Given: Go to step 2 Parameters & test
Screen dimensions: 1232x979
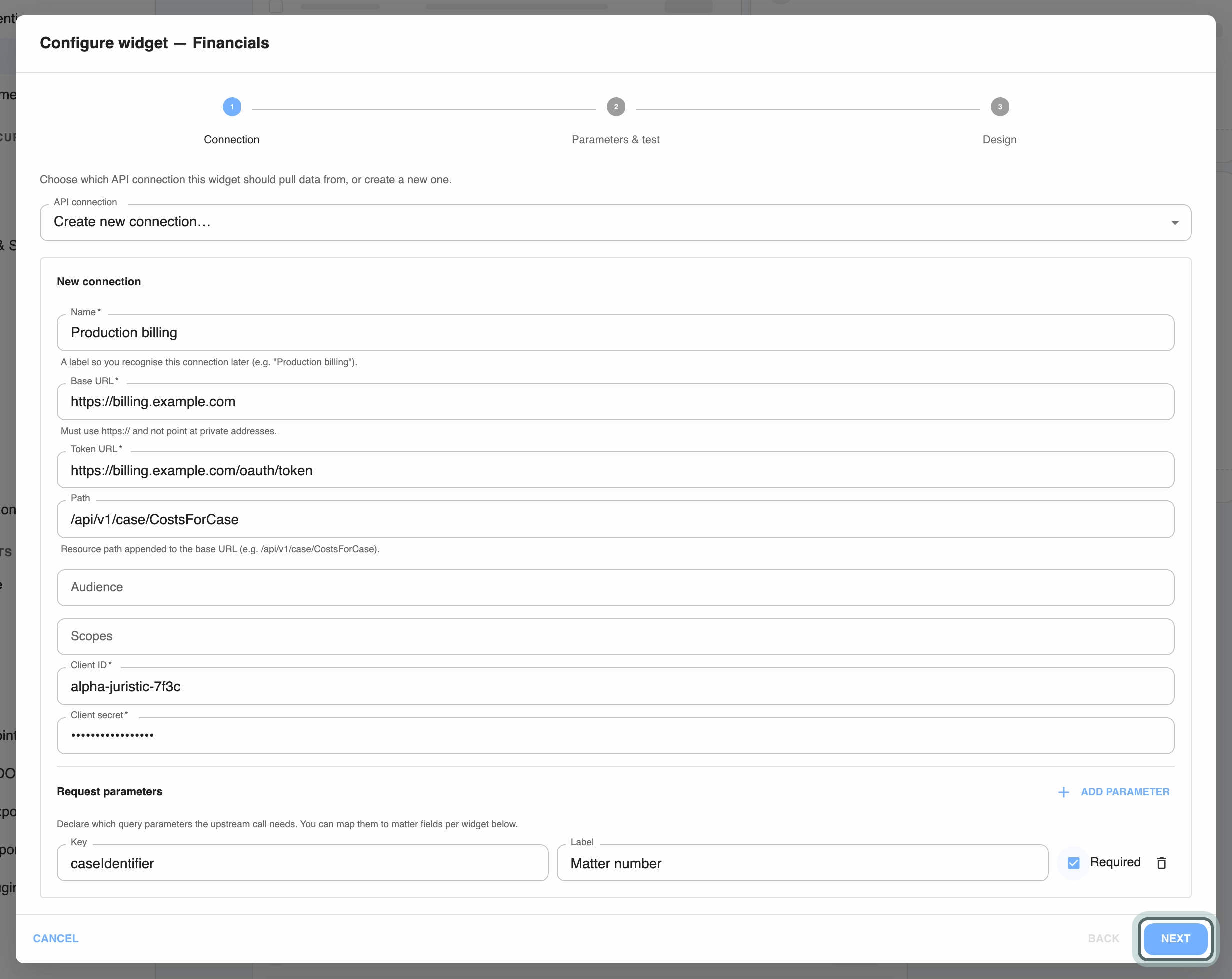Looking at the screenshot, I should [616, 107].
